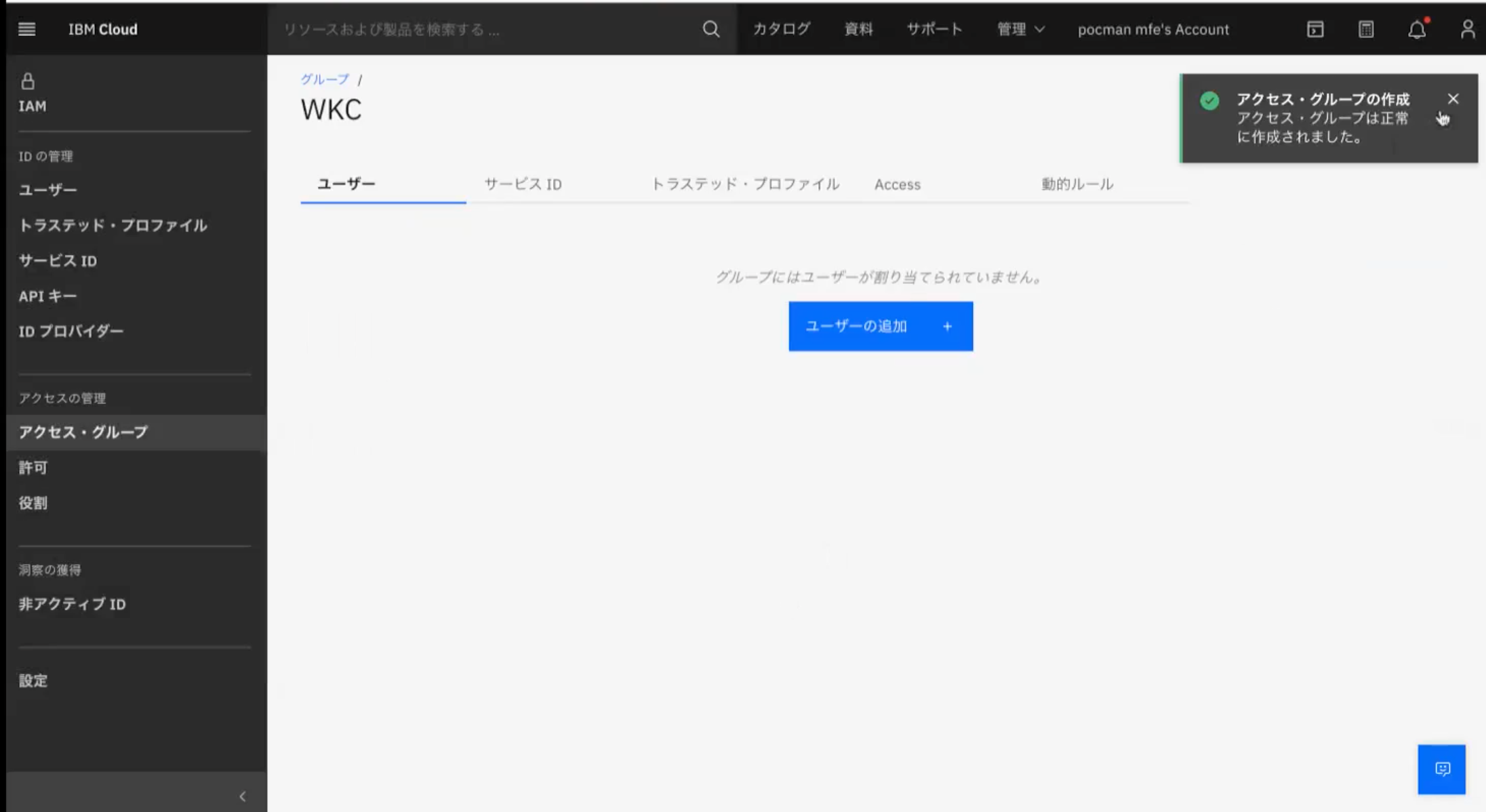
Task: Open the pocman mfe's Account switcher
Action: 1152,29
